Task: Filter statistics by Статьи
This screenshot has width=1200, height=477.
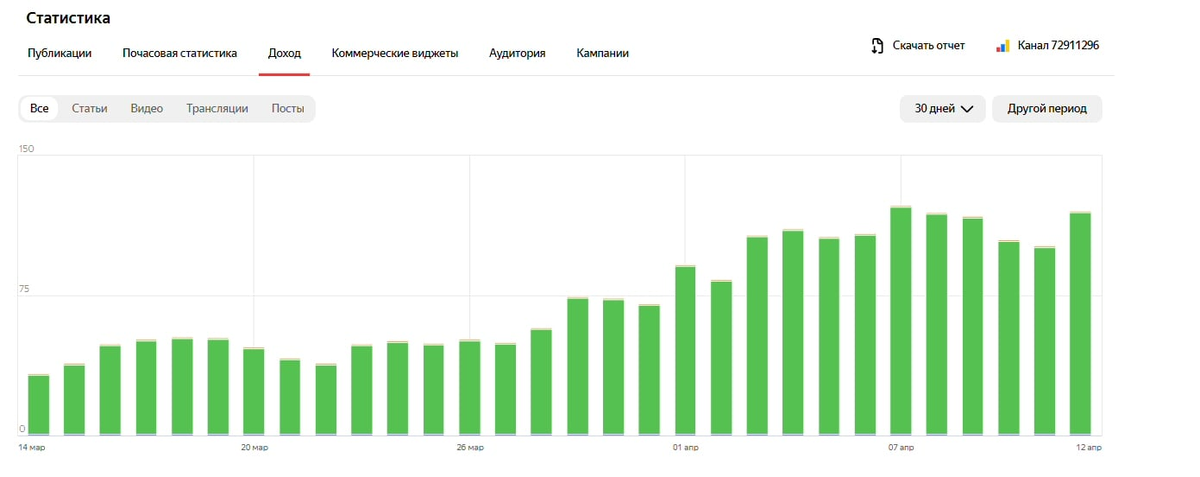Action: (89, 108)
